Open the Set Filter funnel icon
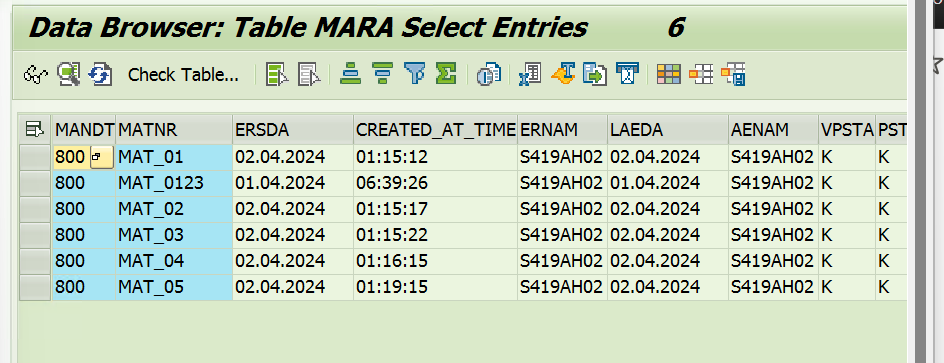 pos(414,74)
